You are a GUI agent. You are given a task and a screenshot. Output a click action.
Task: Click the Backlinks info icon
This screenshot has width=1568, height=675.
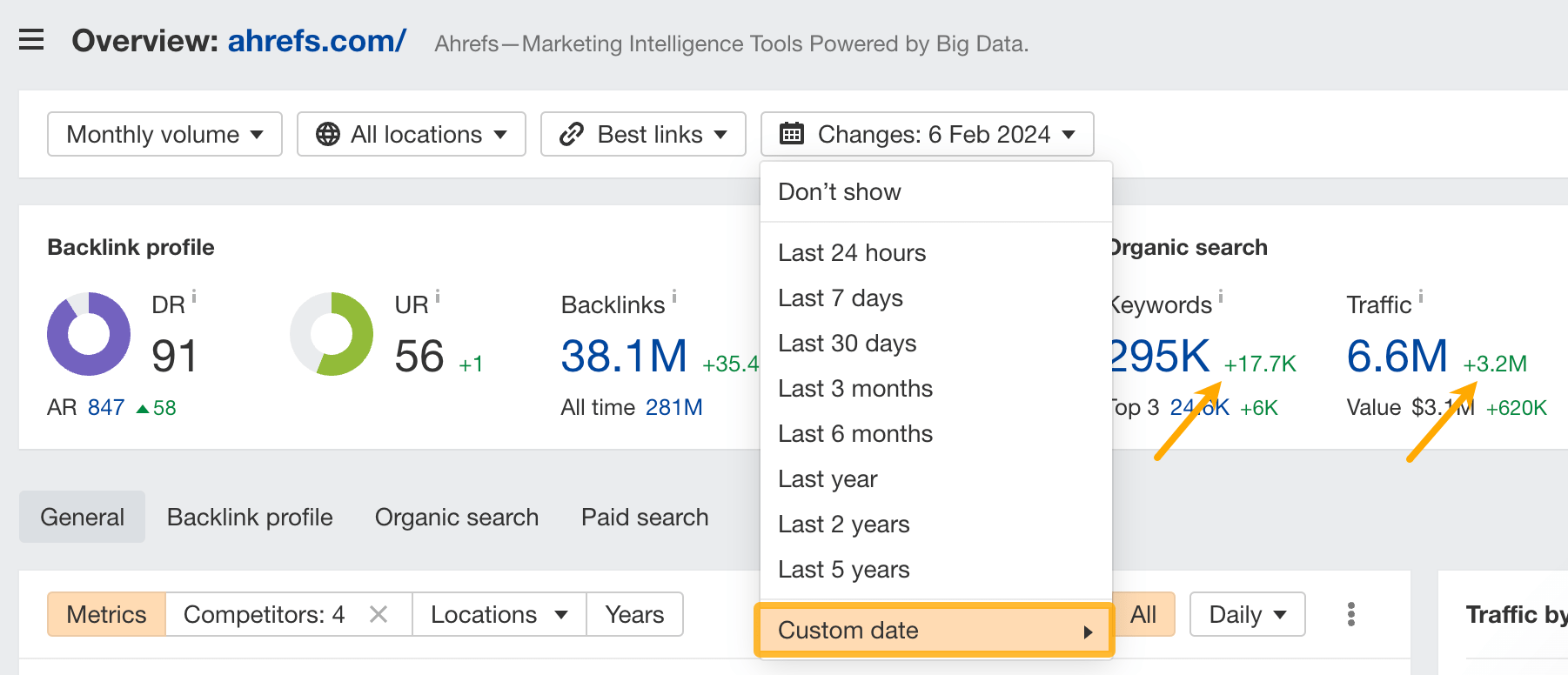point(674,297)
